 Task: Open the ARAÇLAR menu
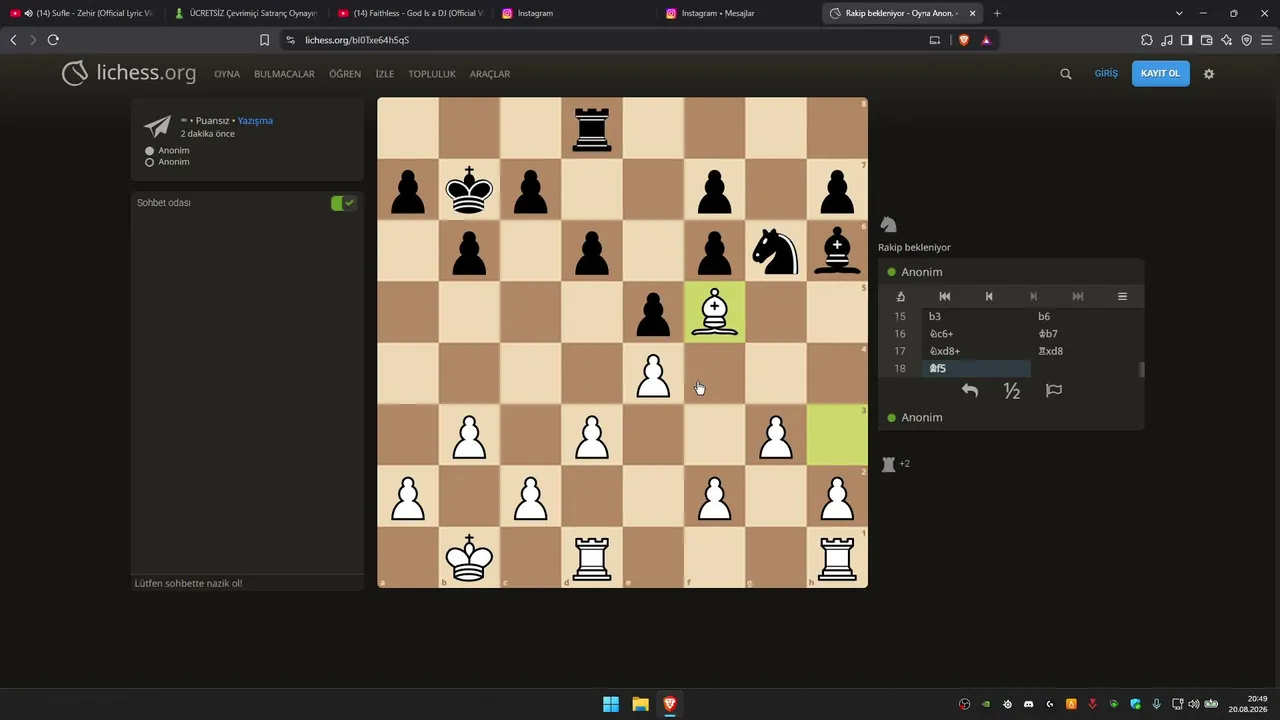(x=490, y=74)
